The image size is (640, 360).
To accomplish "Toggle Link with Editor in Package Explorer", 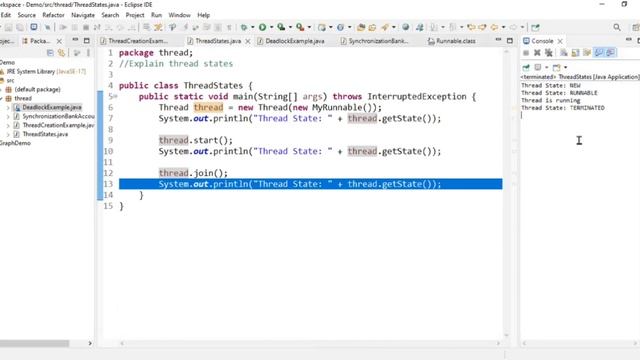I will 61,53.
